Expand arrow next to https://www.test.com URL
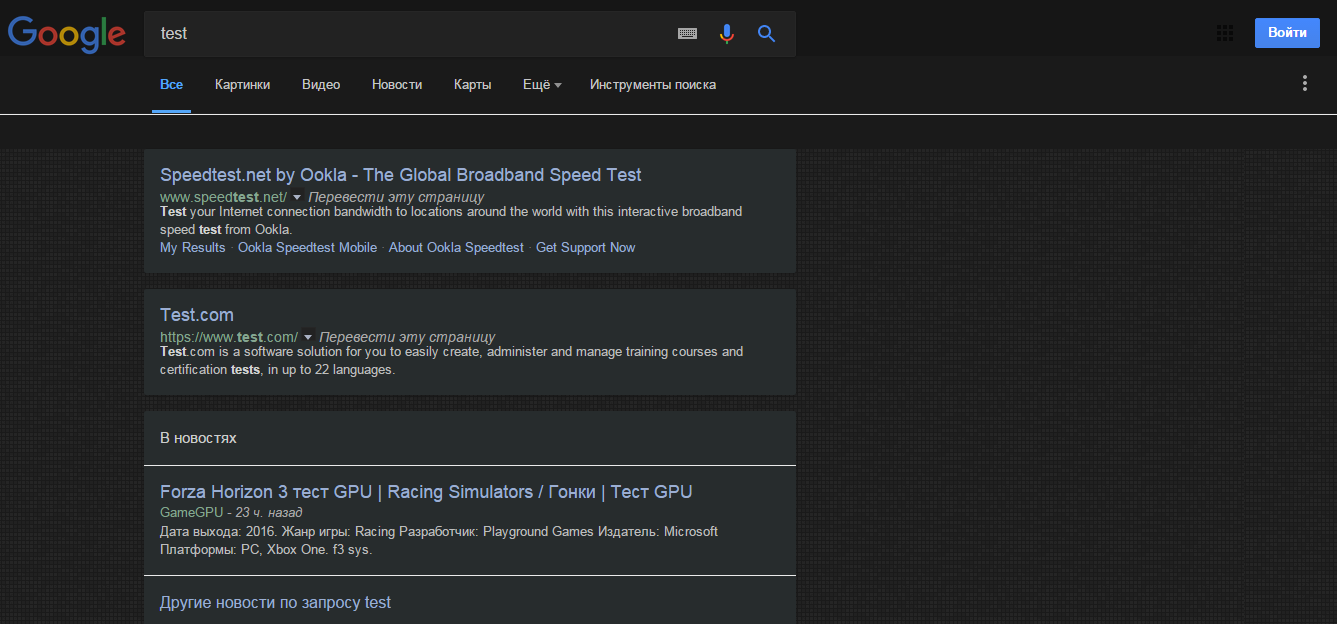The height and width of the screenshot is (624, 1337). [308, 338]
